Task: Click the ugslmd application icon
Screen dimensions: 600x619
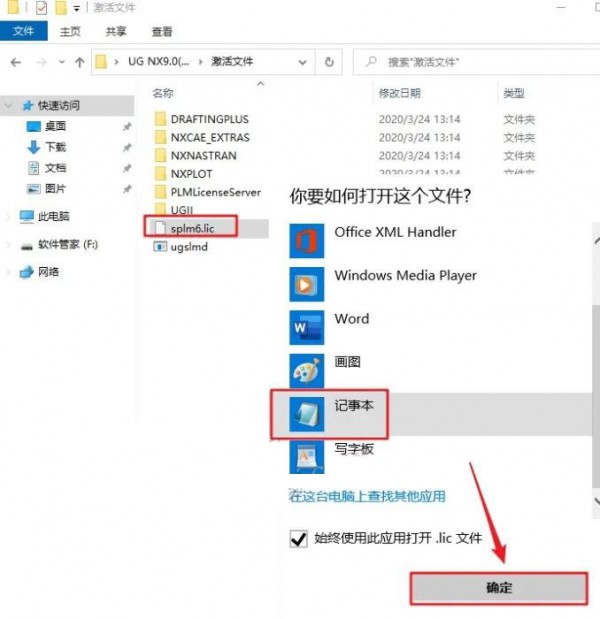Action: click(x=160, y=247)
